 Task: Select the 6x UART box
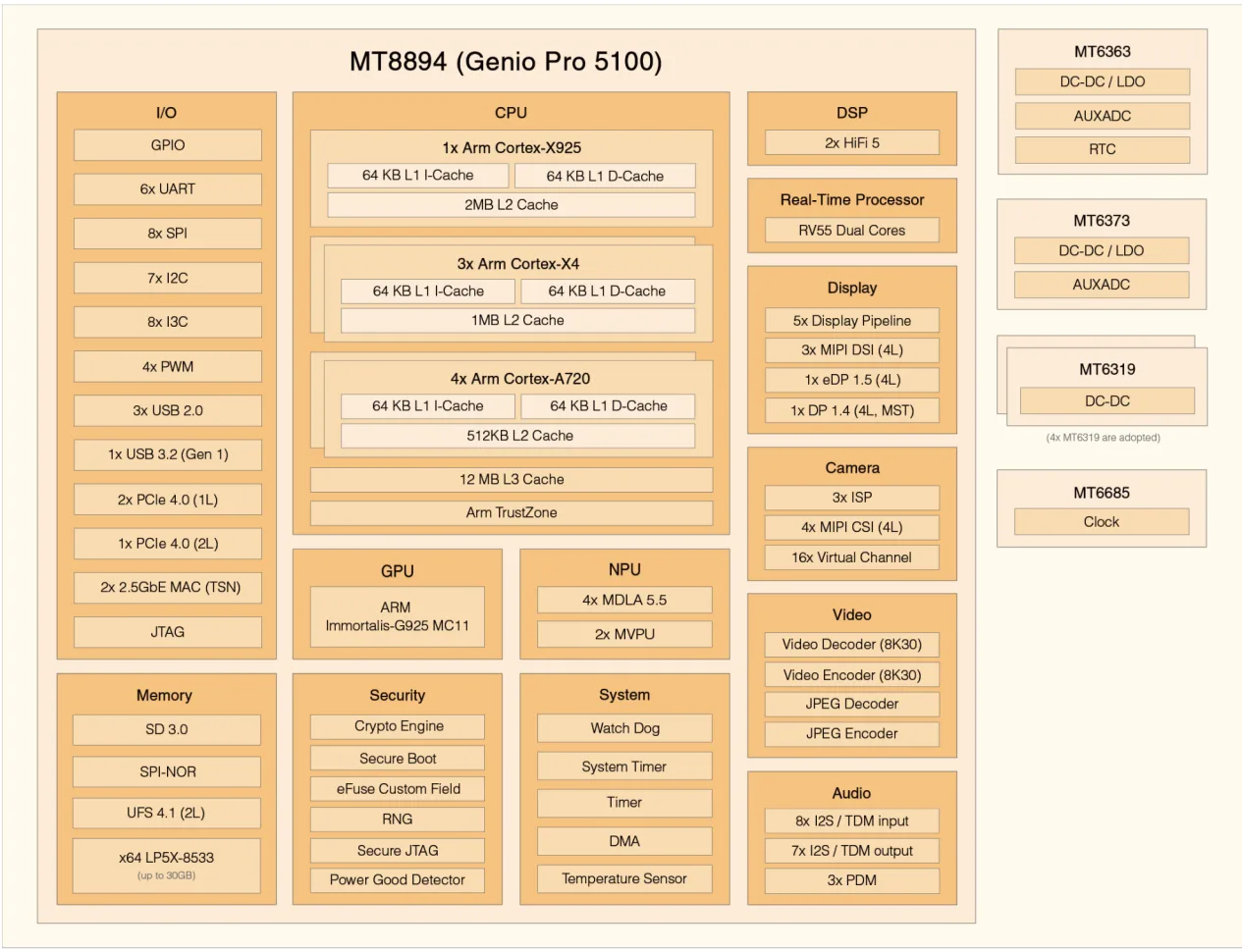[x=168, y=189]
